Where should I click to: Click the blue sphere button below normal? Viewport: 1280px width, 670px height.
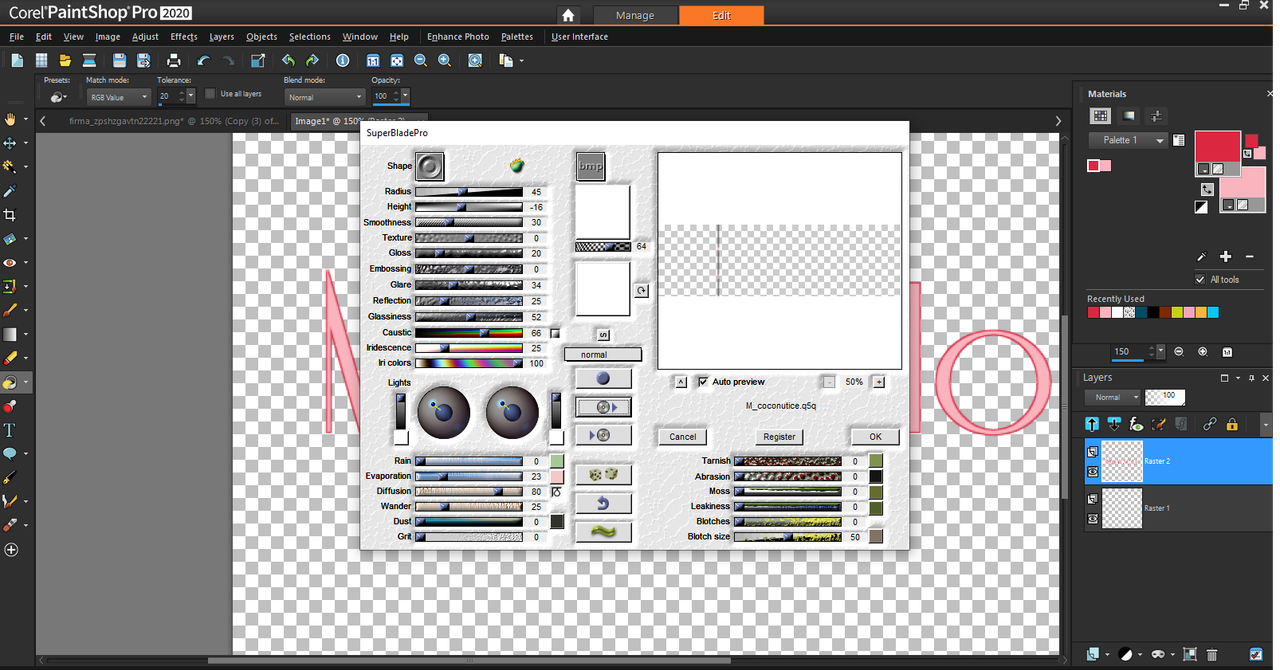(x=603, y=379)
